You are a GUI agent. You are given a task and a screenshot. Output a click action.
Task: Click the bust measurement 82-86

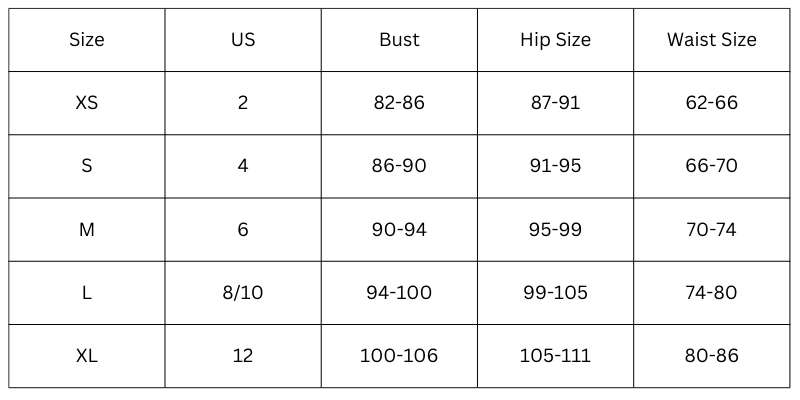(x=399, y=103)
